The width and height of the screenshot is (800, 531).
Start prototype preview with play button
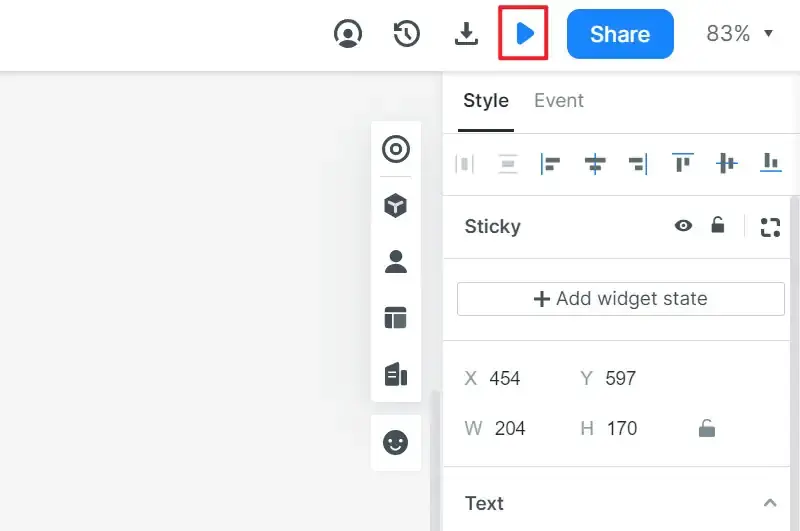524,33
